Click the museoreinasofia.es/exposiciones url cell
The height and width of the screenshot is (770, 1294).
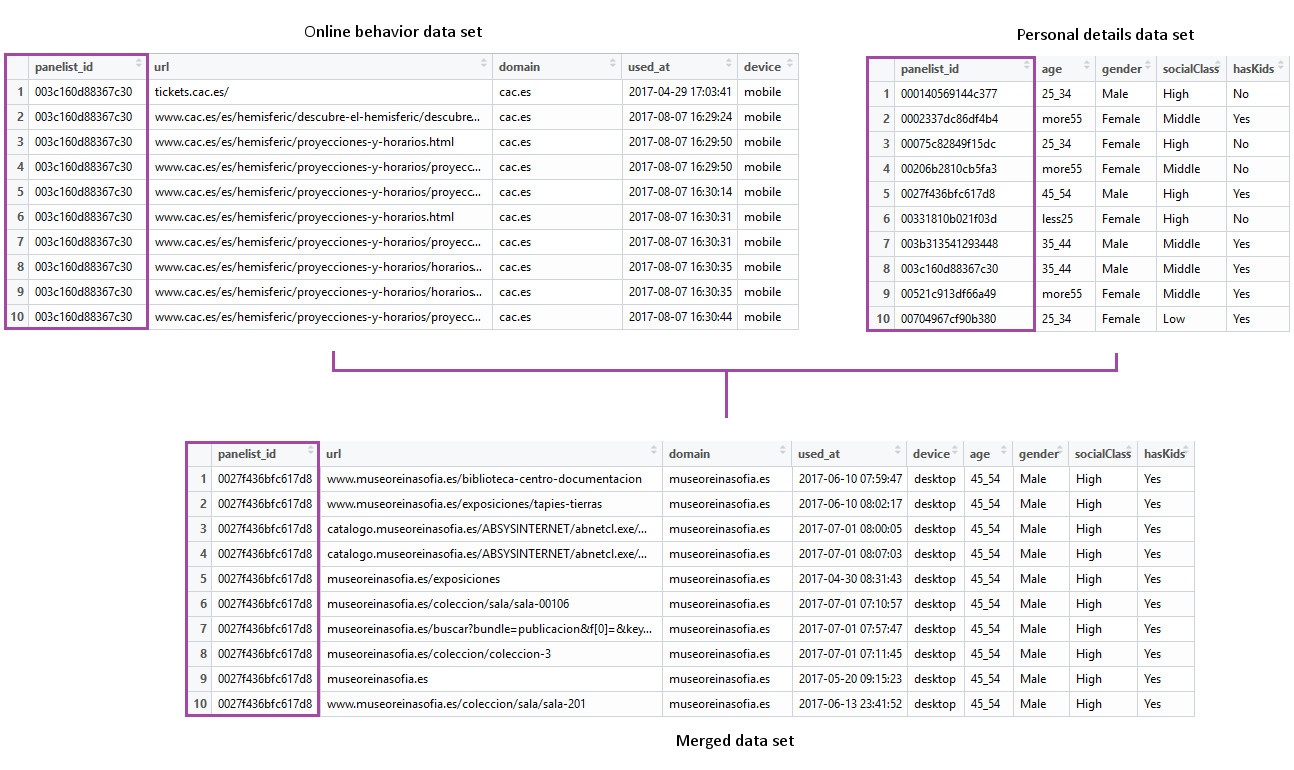[413, 579]
